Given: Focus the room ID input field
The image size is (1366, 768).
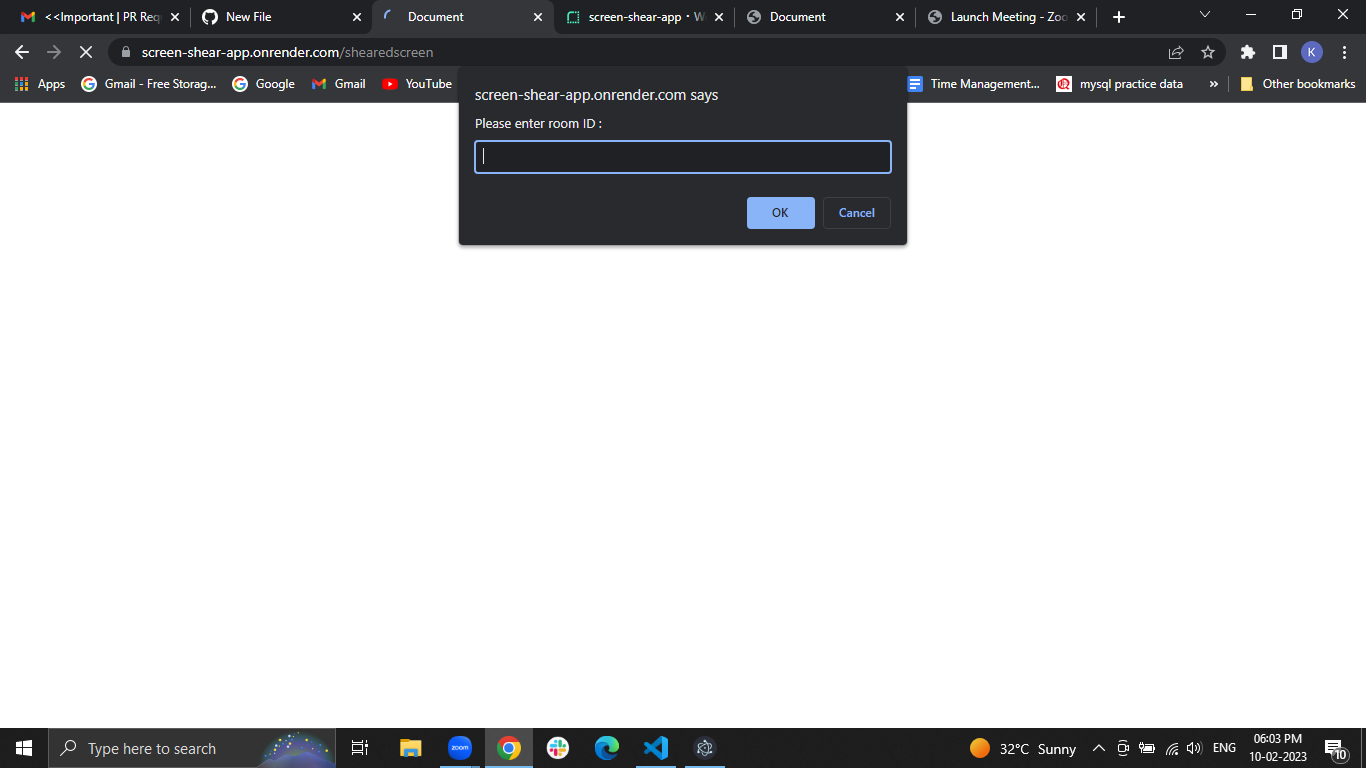Looking at the screenshot, I should (x=683, y=157).
